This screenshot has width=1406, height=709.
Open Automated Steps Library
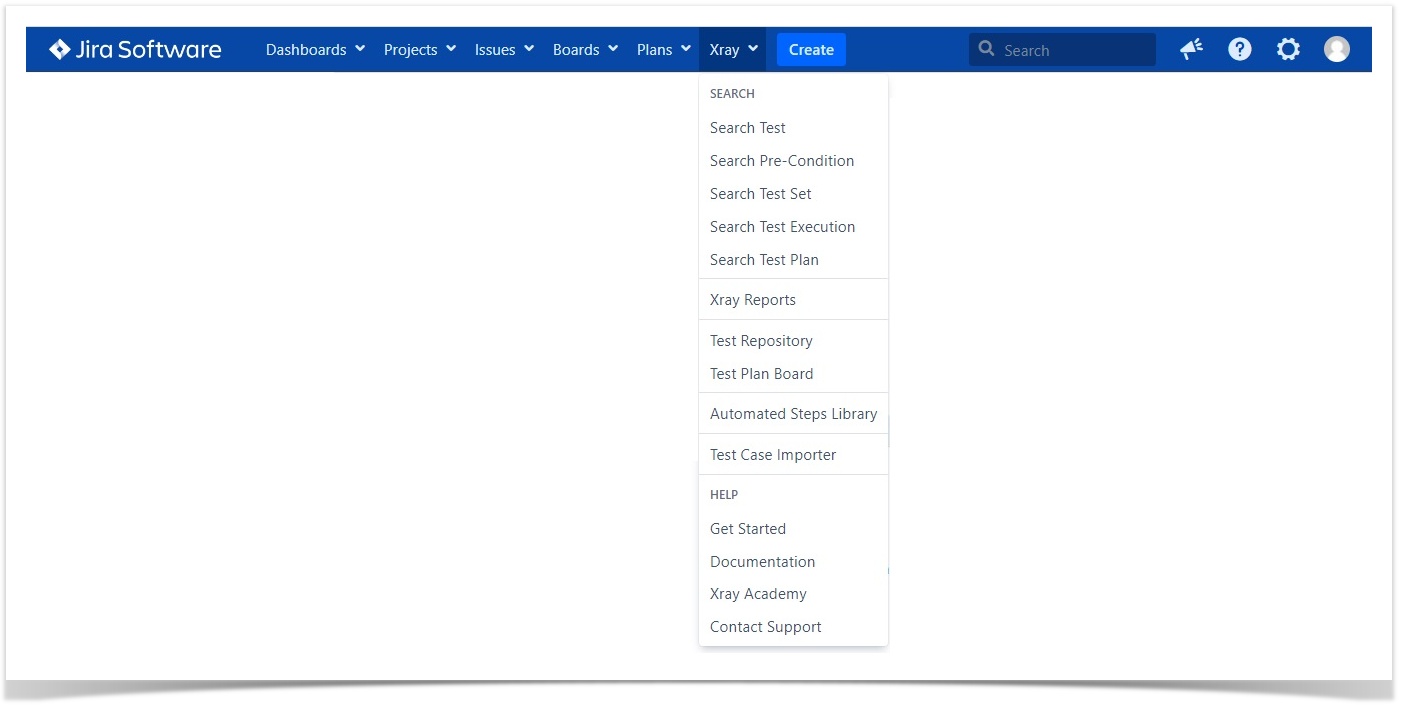click(x=793, y=414)
